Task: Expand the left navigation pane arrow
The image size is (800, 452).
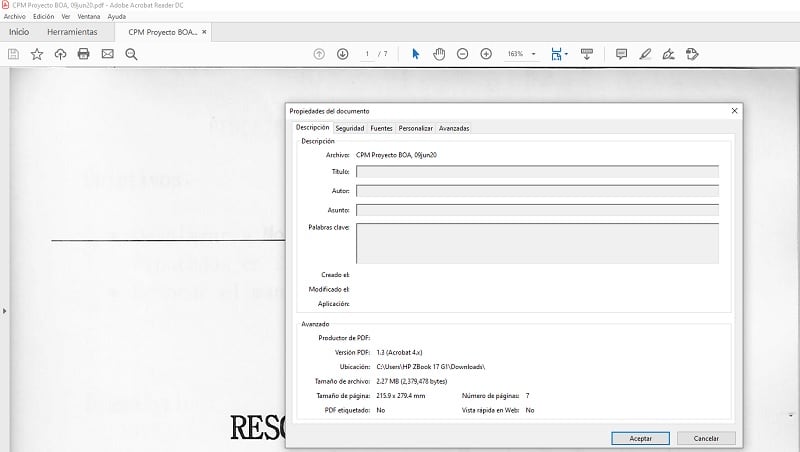Action: click(x=4, y=311)
